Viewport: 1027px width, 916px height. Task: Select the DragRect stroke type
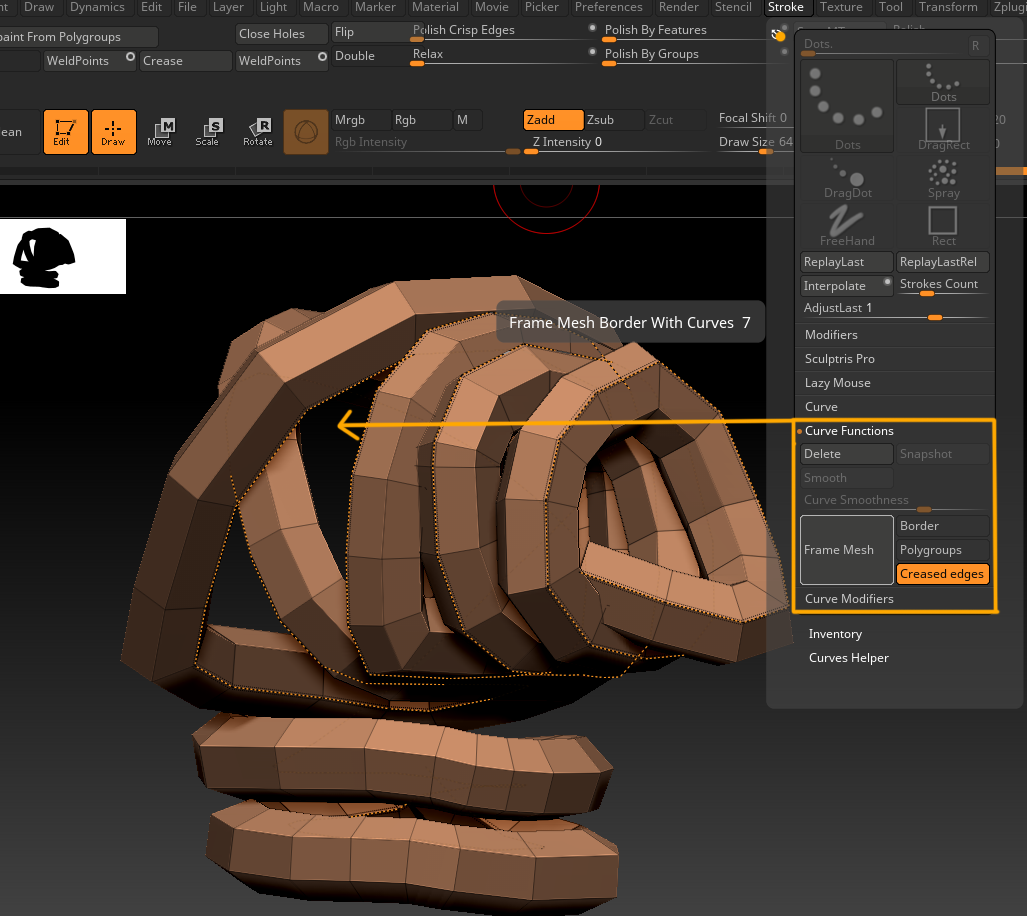pos(943,124)
